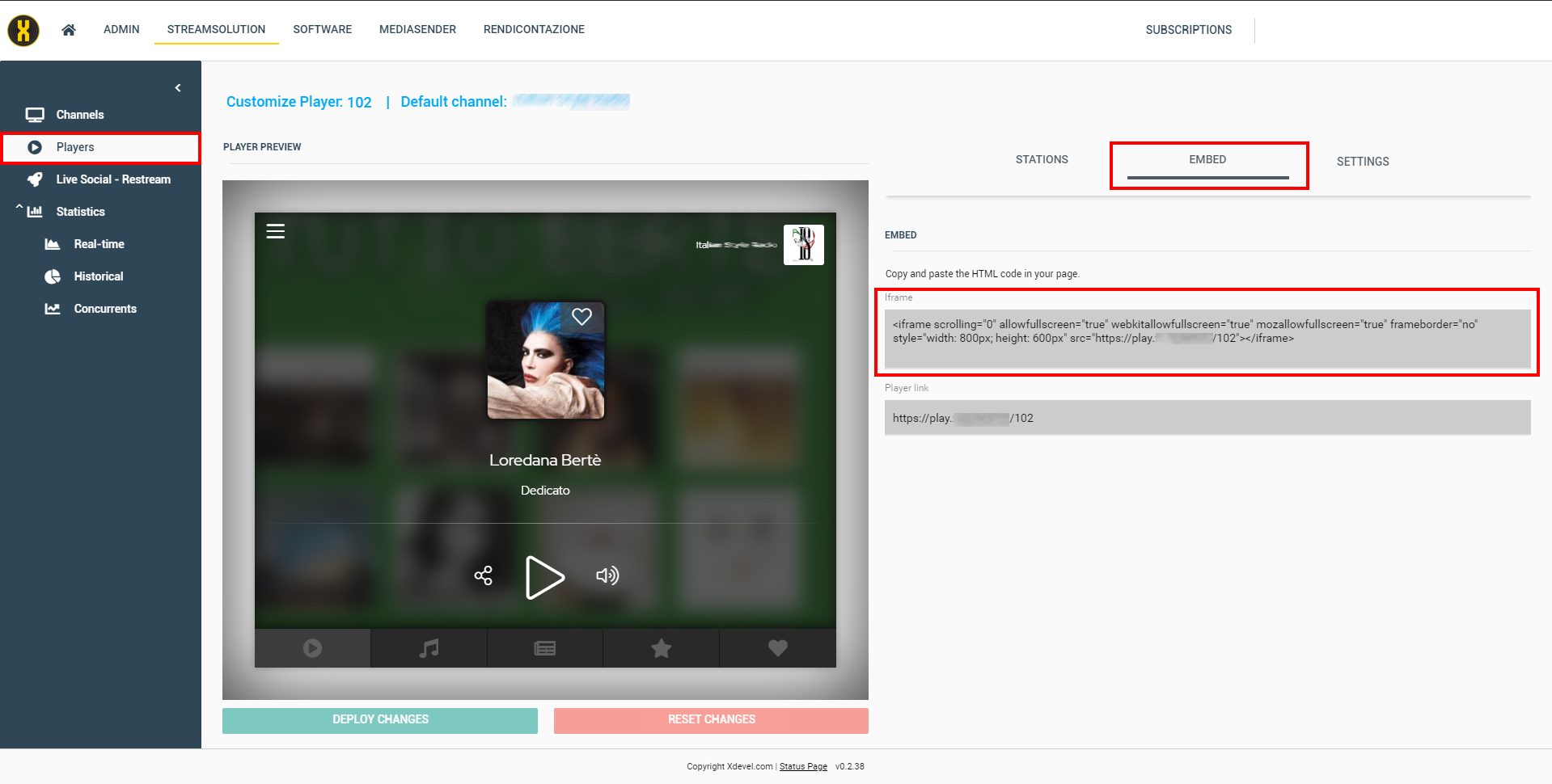This screenshot has width=1552, height=784.
Task: Switch to the SETTINGS tab
Action: [1363, 162]
